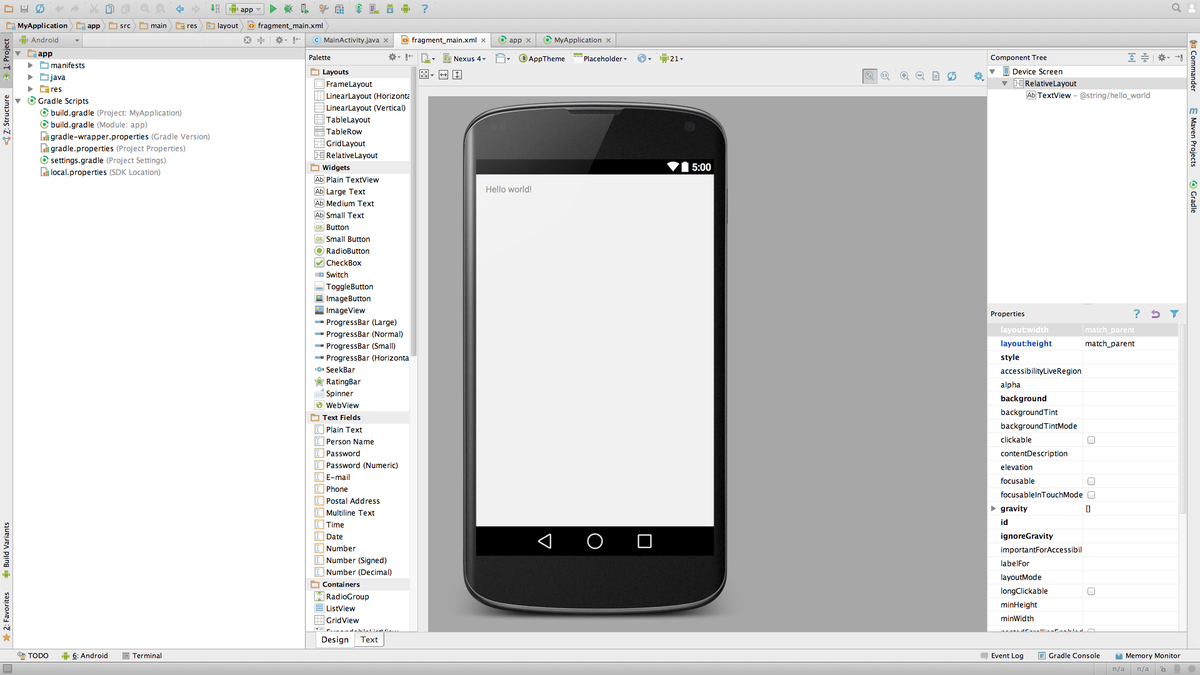Toggle focusableInTouchMode property checkbox
The height and width of the screenshot is (675, 1200).
pos(1091,495)
